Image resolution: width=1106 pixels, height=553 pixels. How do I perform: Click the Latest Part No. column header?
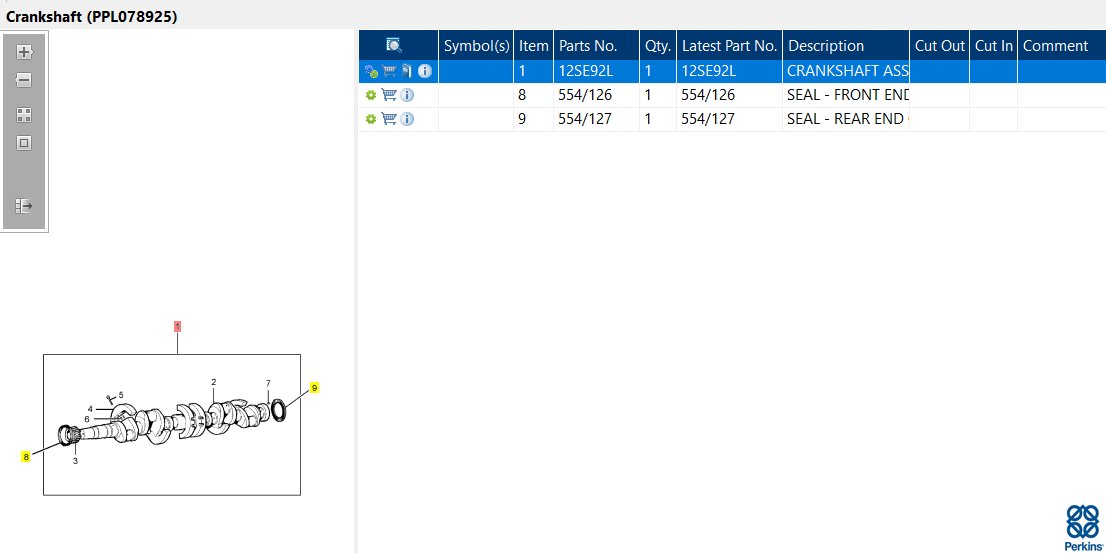729,46
